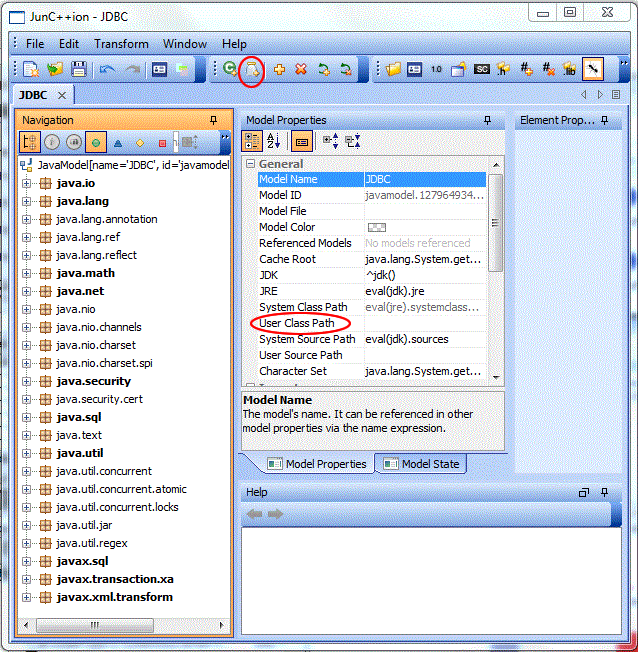Screen dimensions: 638x652
Task: Open the Window menu
Action: (185, 44)
